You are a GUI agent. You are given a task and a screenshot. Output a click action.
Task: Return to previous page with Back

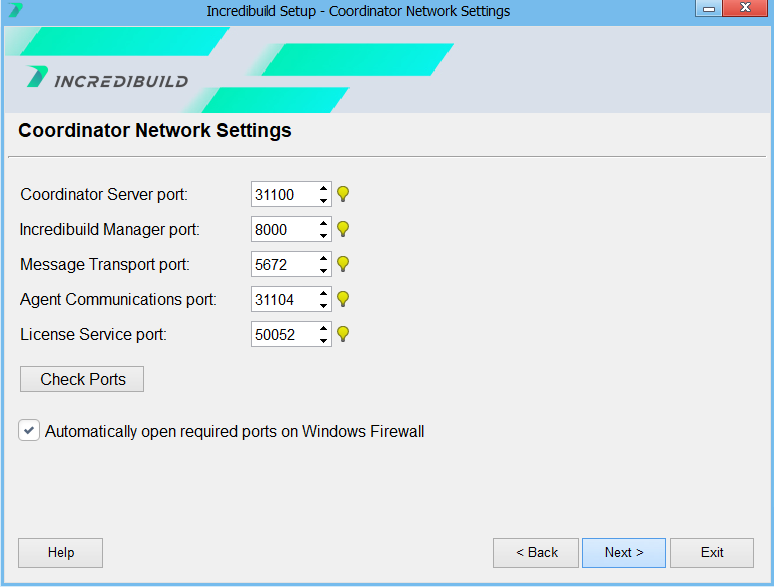(x=536, y=553)
